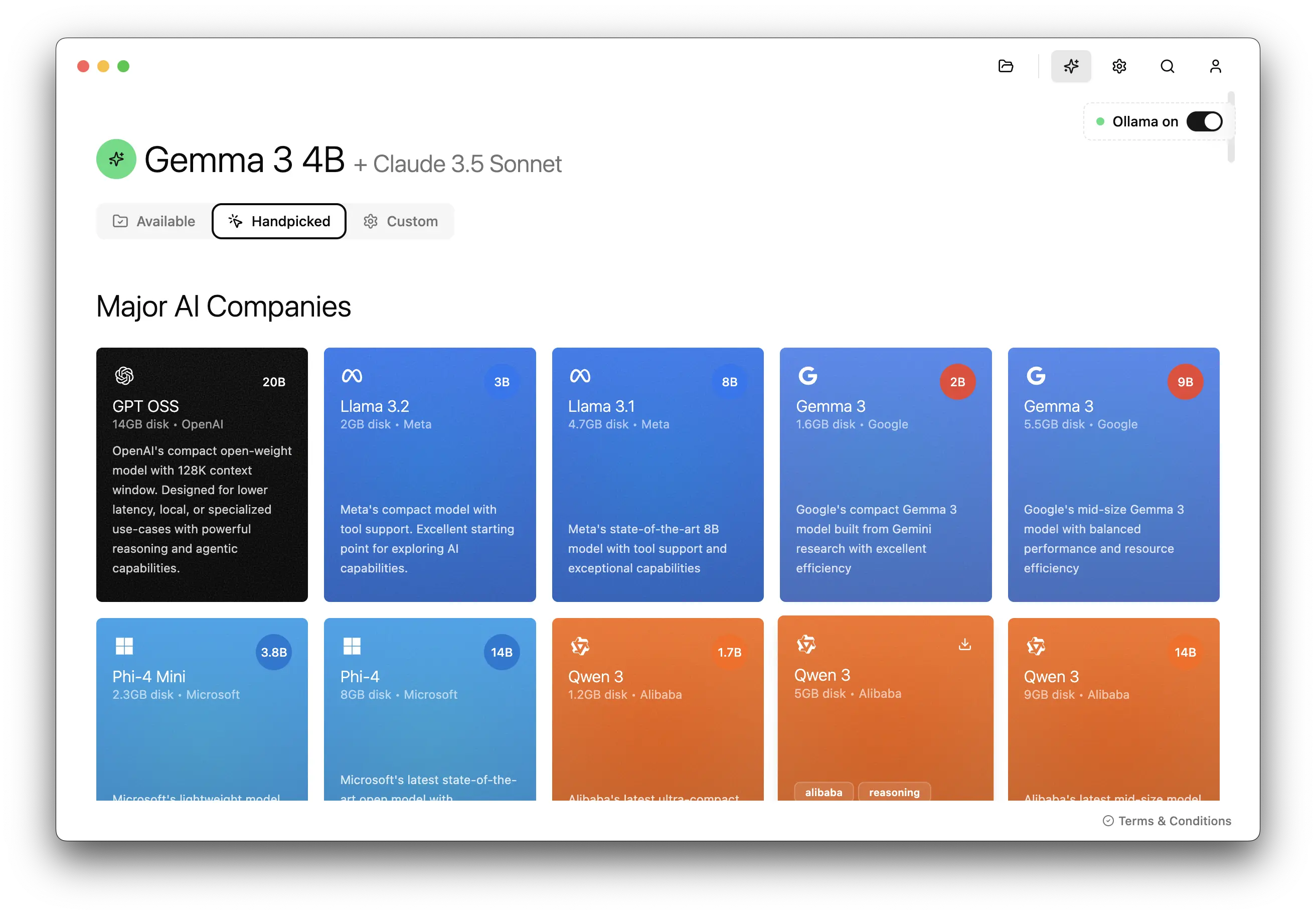Click the search magnifier icon

click(1167, 67)
